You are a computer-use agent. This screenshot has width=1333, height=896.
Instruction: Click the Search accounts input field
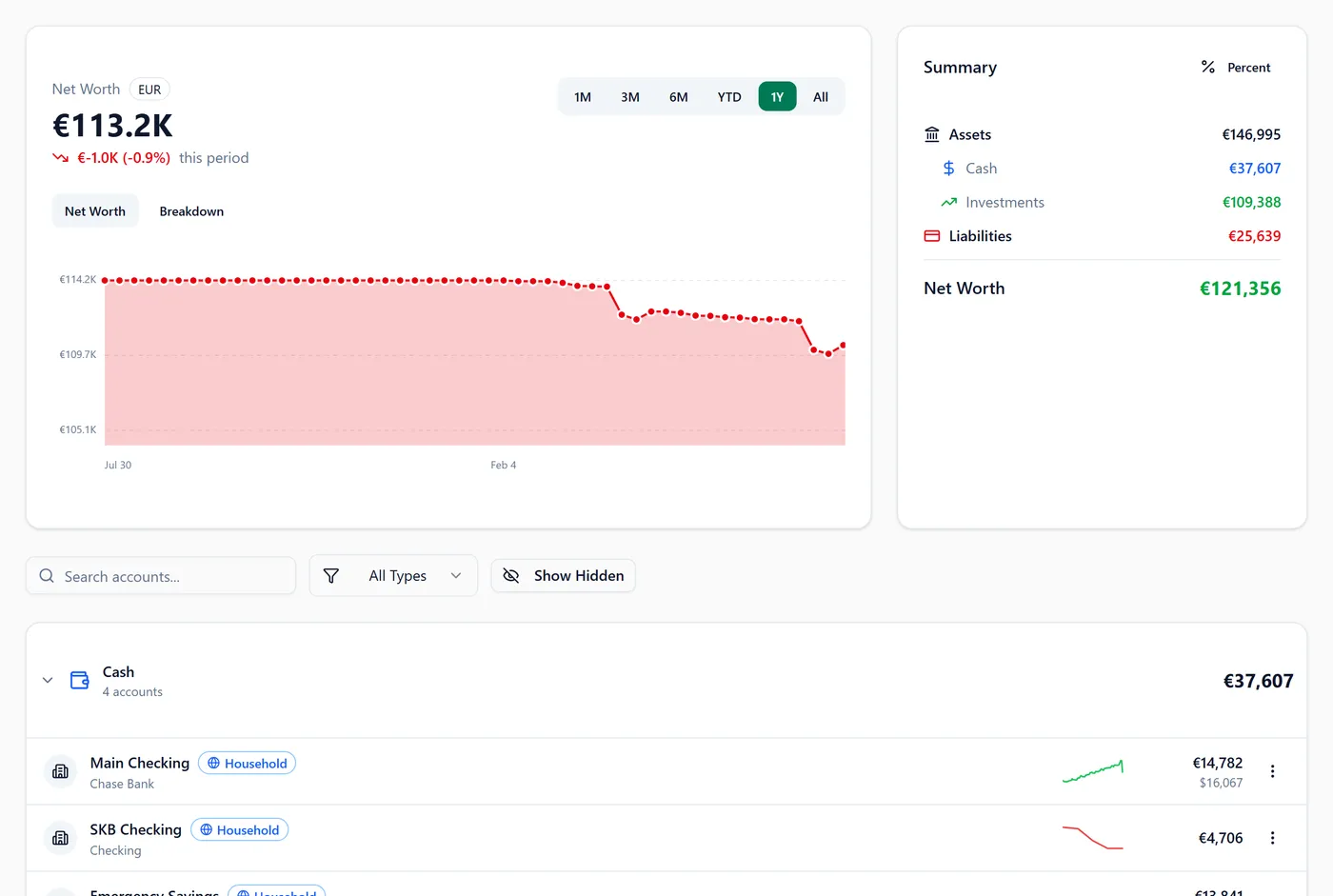pyautogui.click(x=161, y=575)
